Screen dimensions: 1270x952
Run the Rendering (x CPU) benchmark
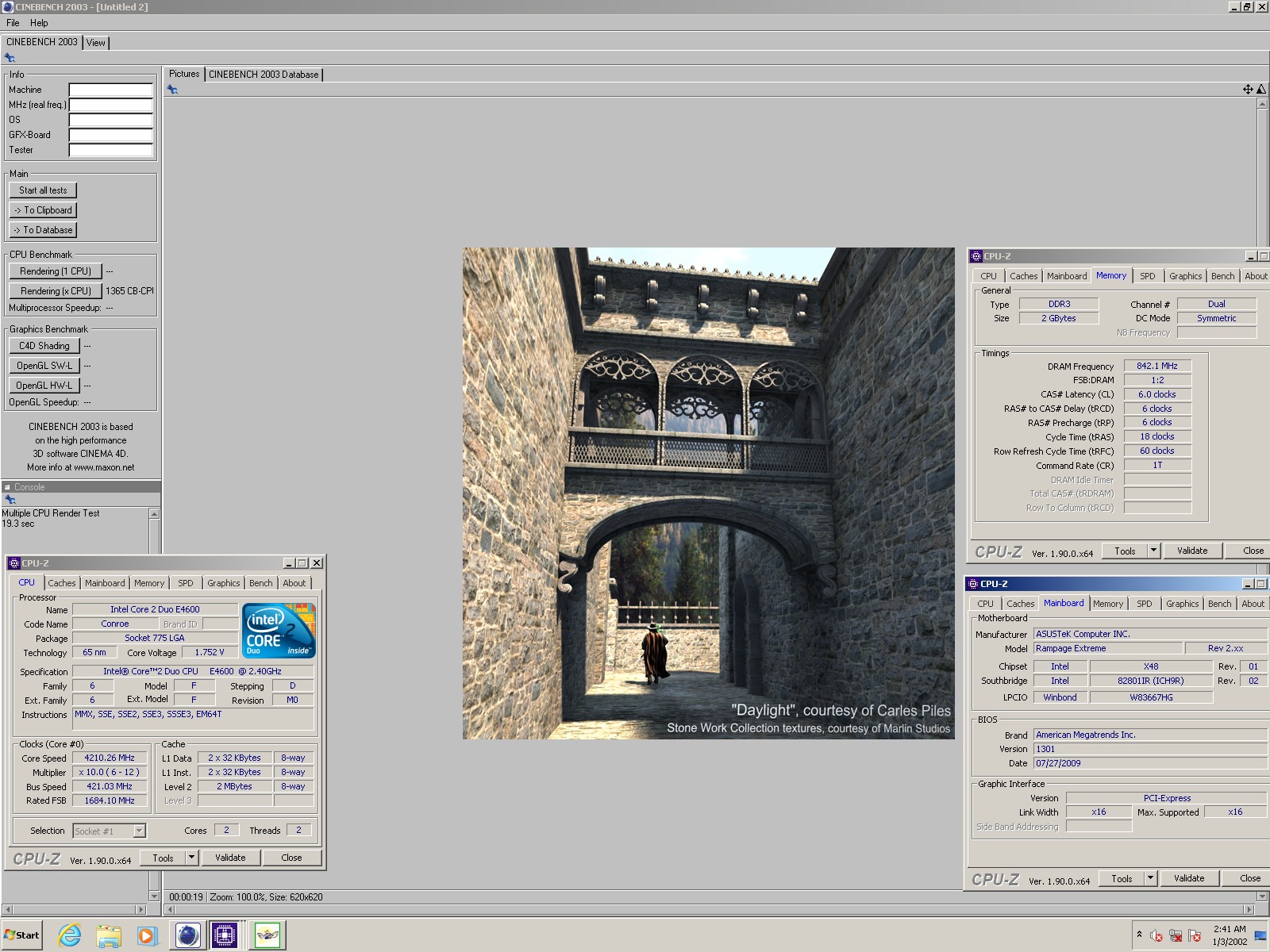click(x=56, y=291)
